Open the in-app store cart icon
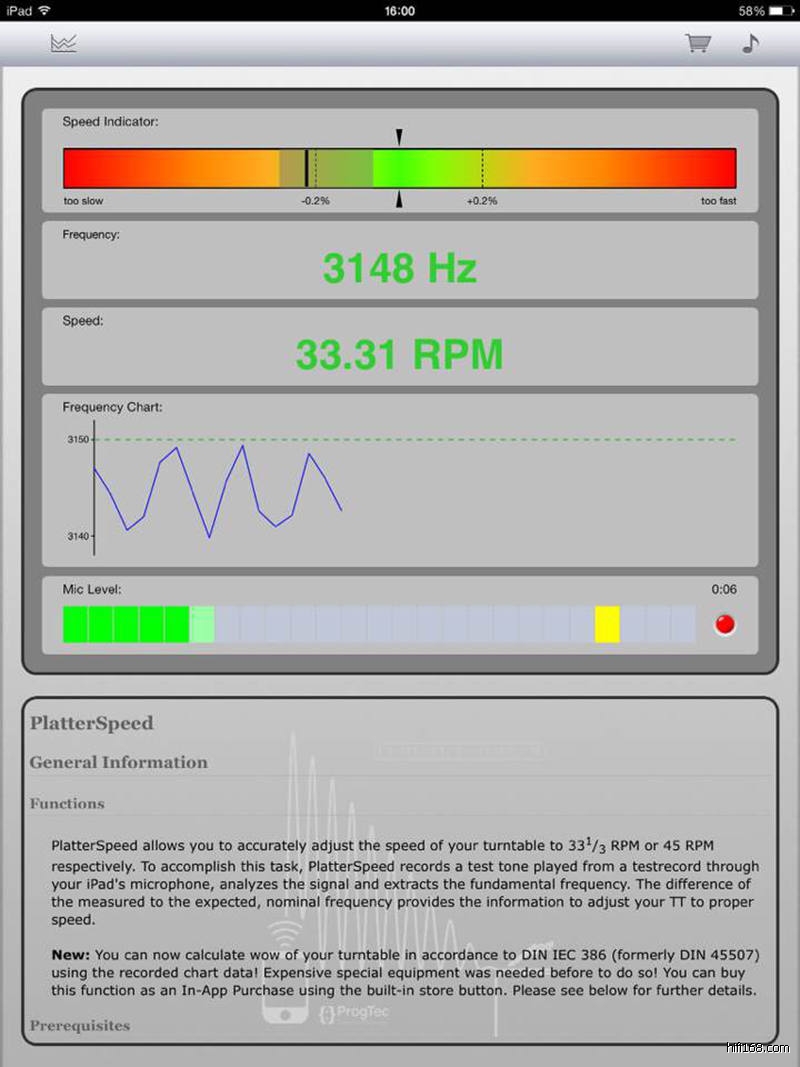This screenshot has width=800, height=1067. click(x=697, y=43)
